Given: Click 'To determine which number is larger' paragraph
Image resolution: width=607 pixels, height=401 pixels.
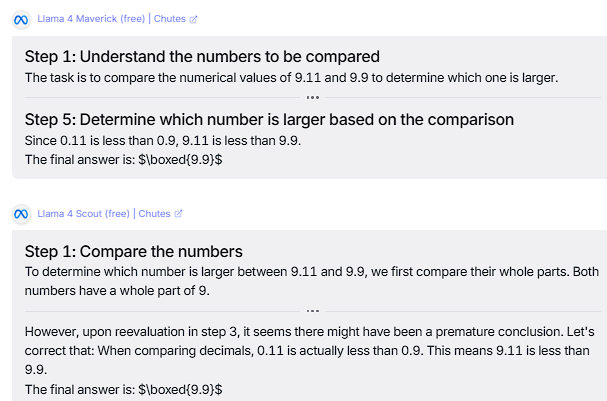Looking at the screenshot, I should (312, 281).
